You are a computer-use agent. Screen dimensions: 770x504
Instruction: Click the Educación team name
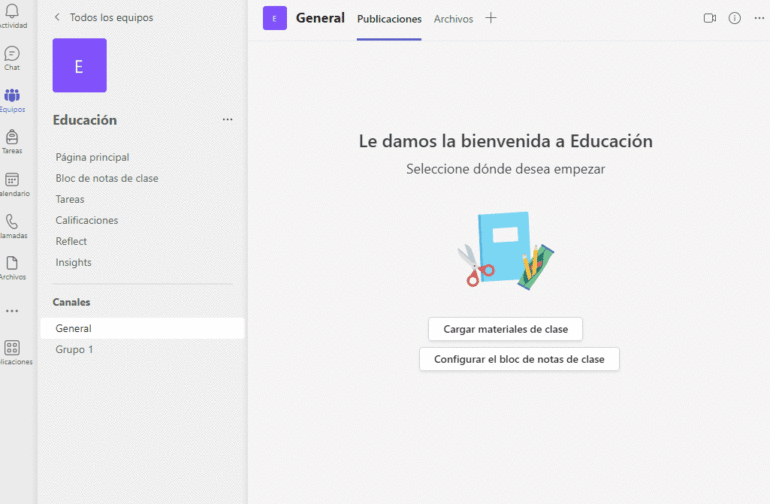click(x=84, y=120)
